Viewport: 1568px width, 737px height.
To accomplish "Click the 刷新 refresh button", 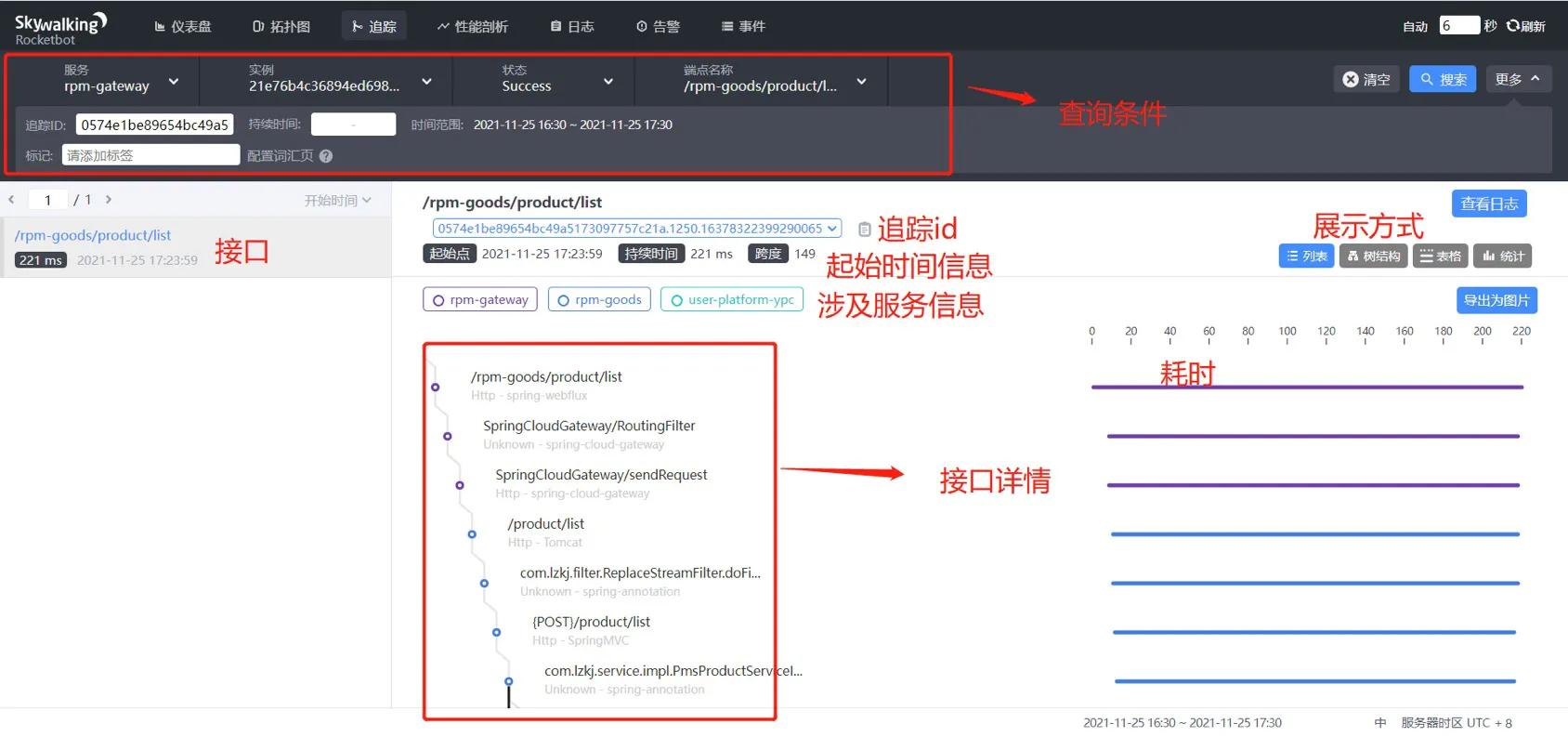I will [1526, 26].
